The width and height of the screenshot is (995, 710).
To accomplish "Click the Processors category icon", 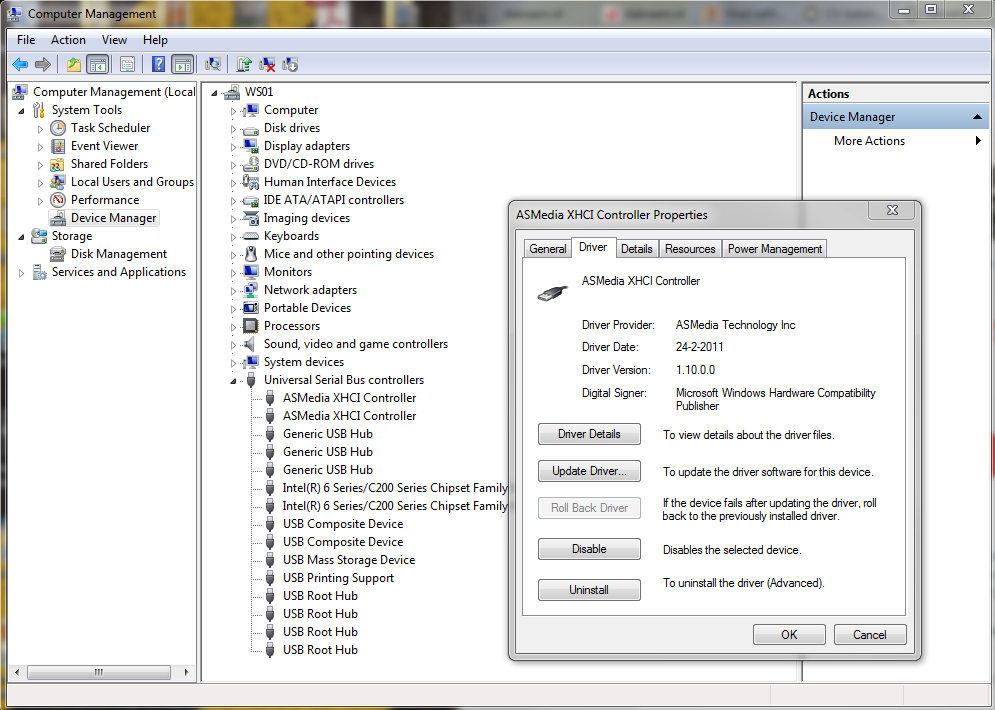I will click(251, 326).
